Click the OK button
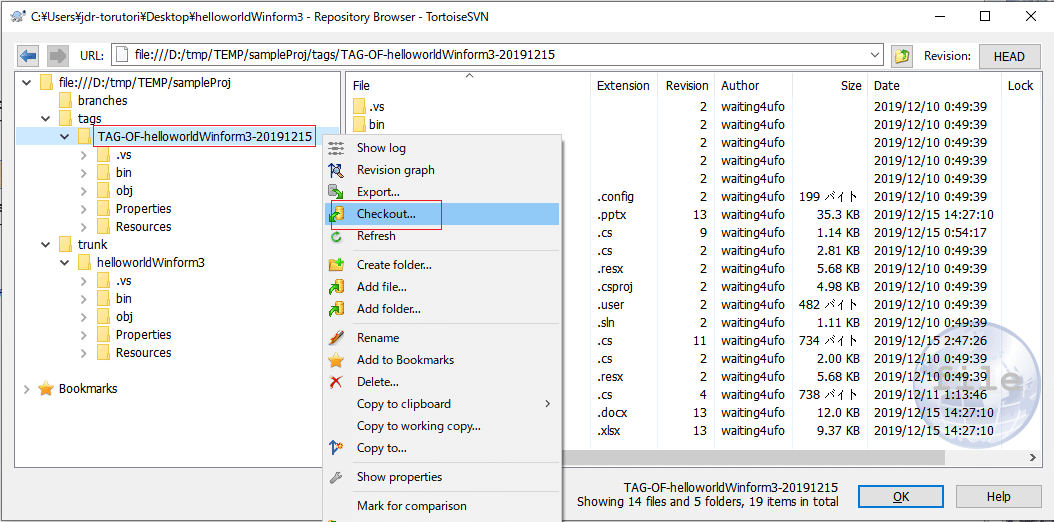Image resolution: width=1054 pixels, height=522 pixels. pyautogui.click(x=901, y=496)
